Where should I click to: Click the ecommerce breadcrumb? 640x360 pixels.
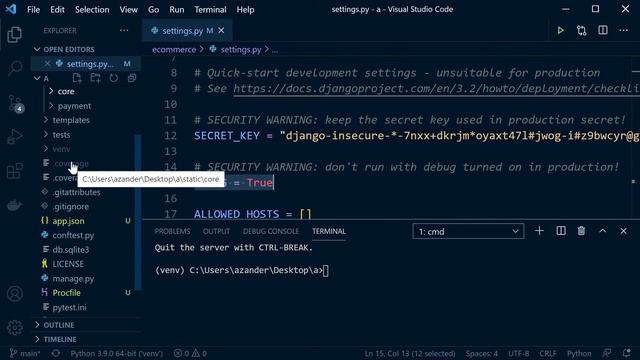click(x=174, y=49)
